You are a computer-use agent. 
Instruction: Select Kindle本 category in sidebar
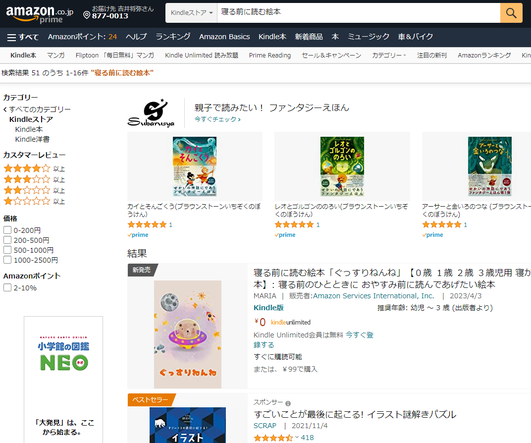[29, 129]
